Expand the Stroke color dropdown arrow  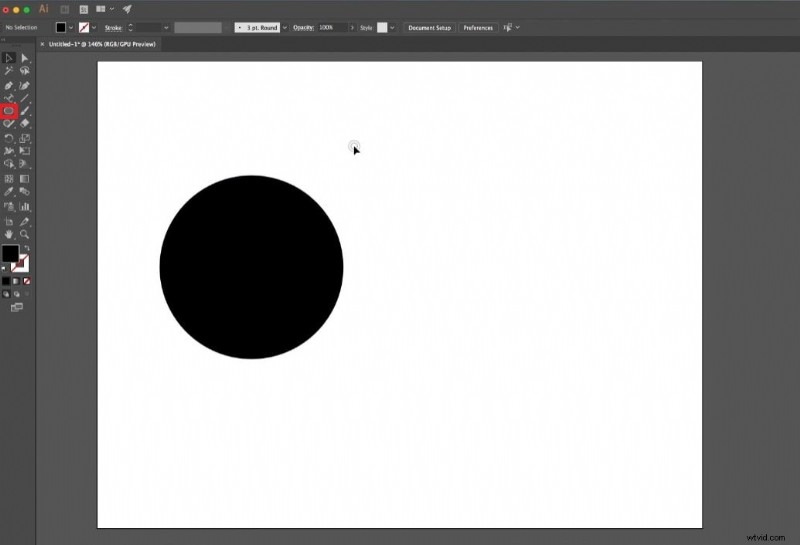pos(94,28)
